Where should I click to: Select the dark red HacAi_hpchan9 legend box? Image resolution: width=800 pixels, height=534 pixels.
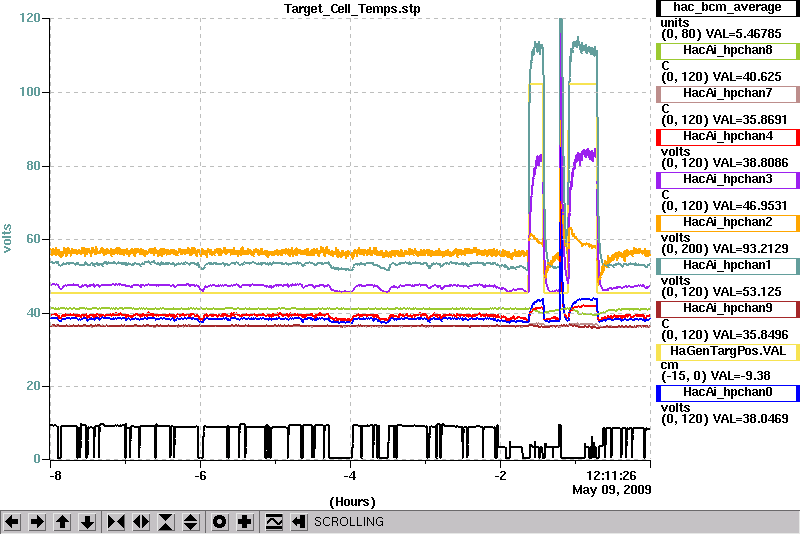[x=728, y=309]
